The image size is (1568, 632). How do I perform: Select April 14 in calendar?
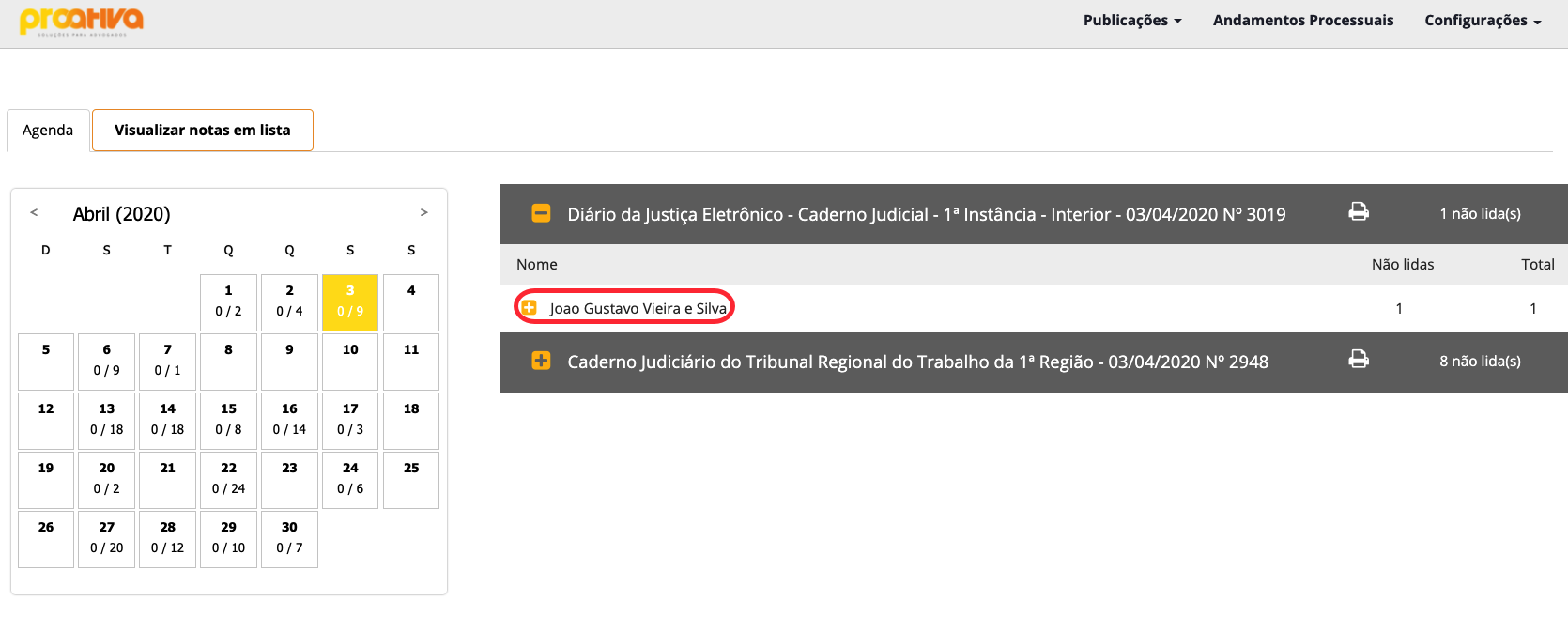(x=167, y=421)
